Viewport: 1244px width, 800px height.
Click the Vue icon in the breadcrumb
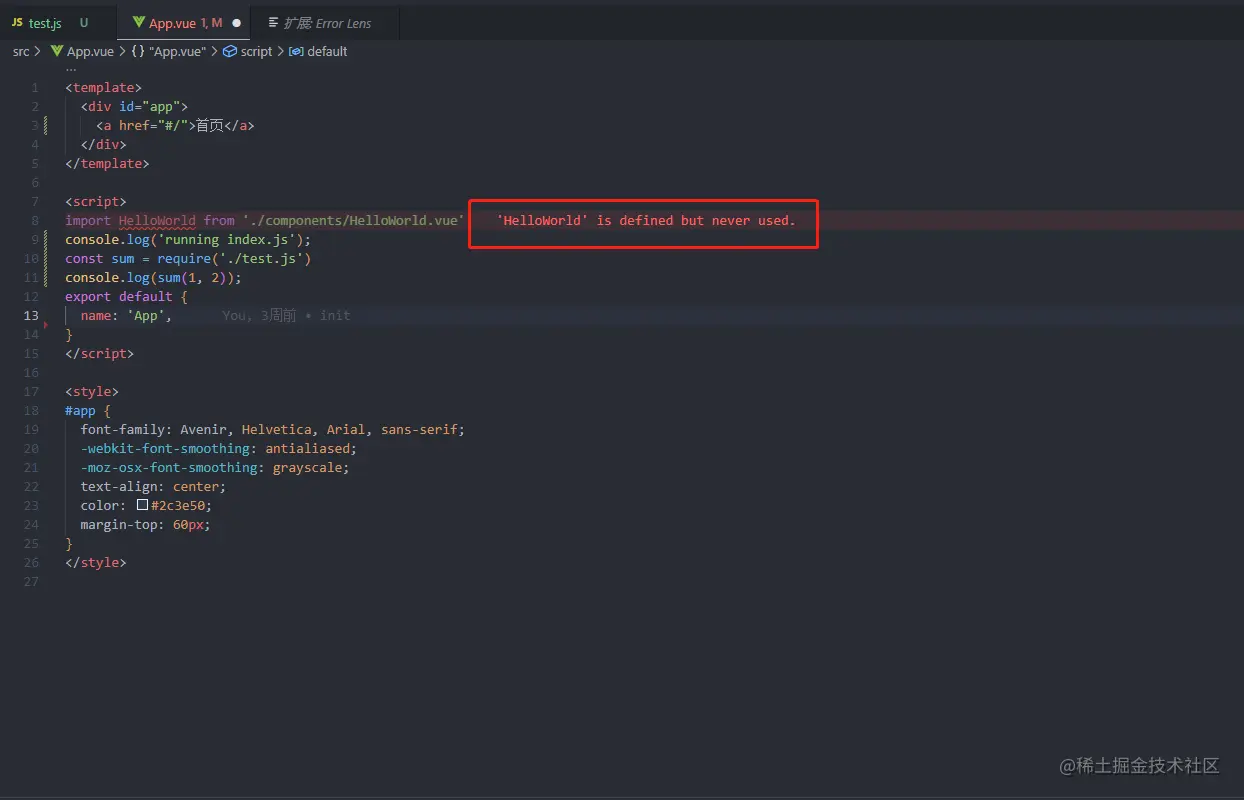tap(56, 51)
